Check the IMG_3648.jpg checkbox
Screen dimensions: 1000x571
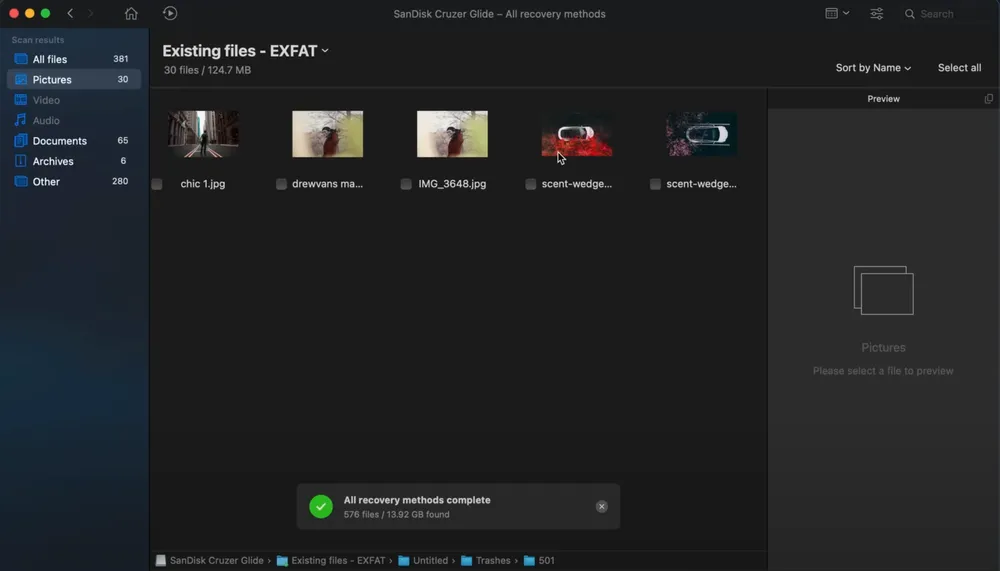pyautogui.click(x=406, y=184)
